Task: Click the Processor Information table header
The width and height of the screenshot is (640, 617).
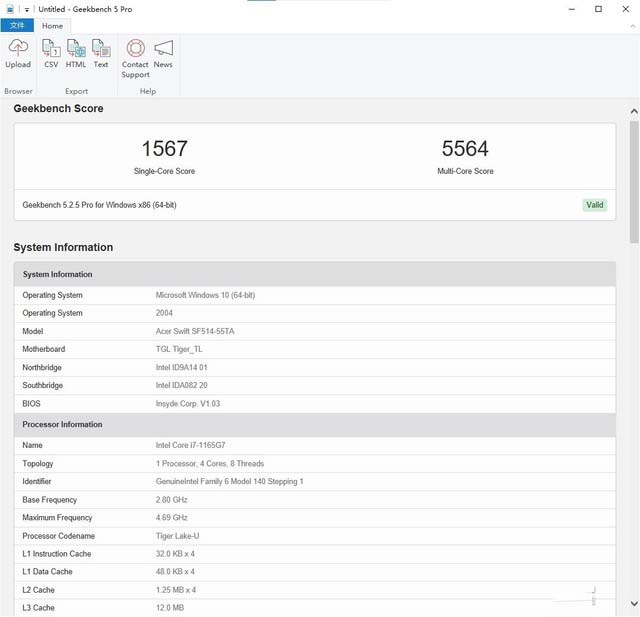Action: click(315, 424)
